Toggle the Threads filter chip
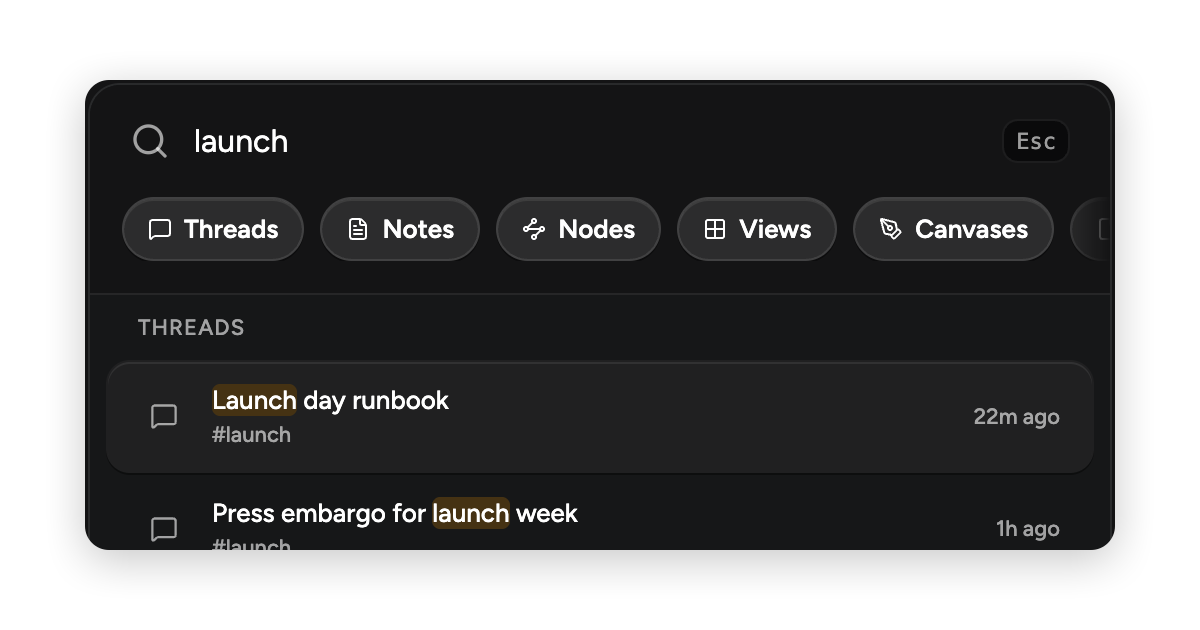 [x=213, y=229]
